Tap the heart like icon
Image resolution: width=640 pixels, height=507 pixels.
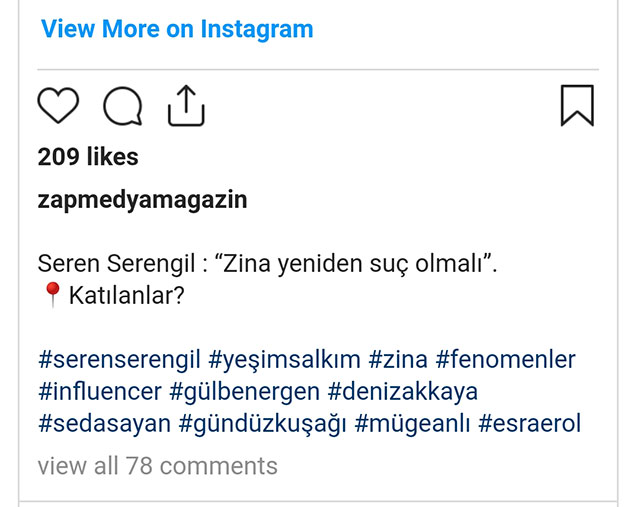pyautogui.click(x=58, y=106)
